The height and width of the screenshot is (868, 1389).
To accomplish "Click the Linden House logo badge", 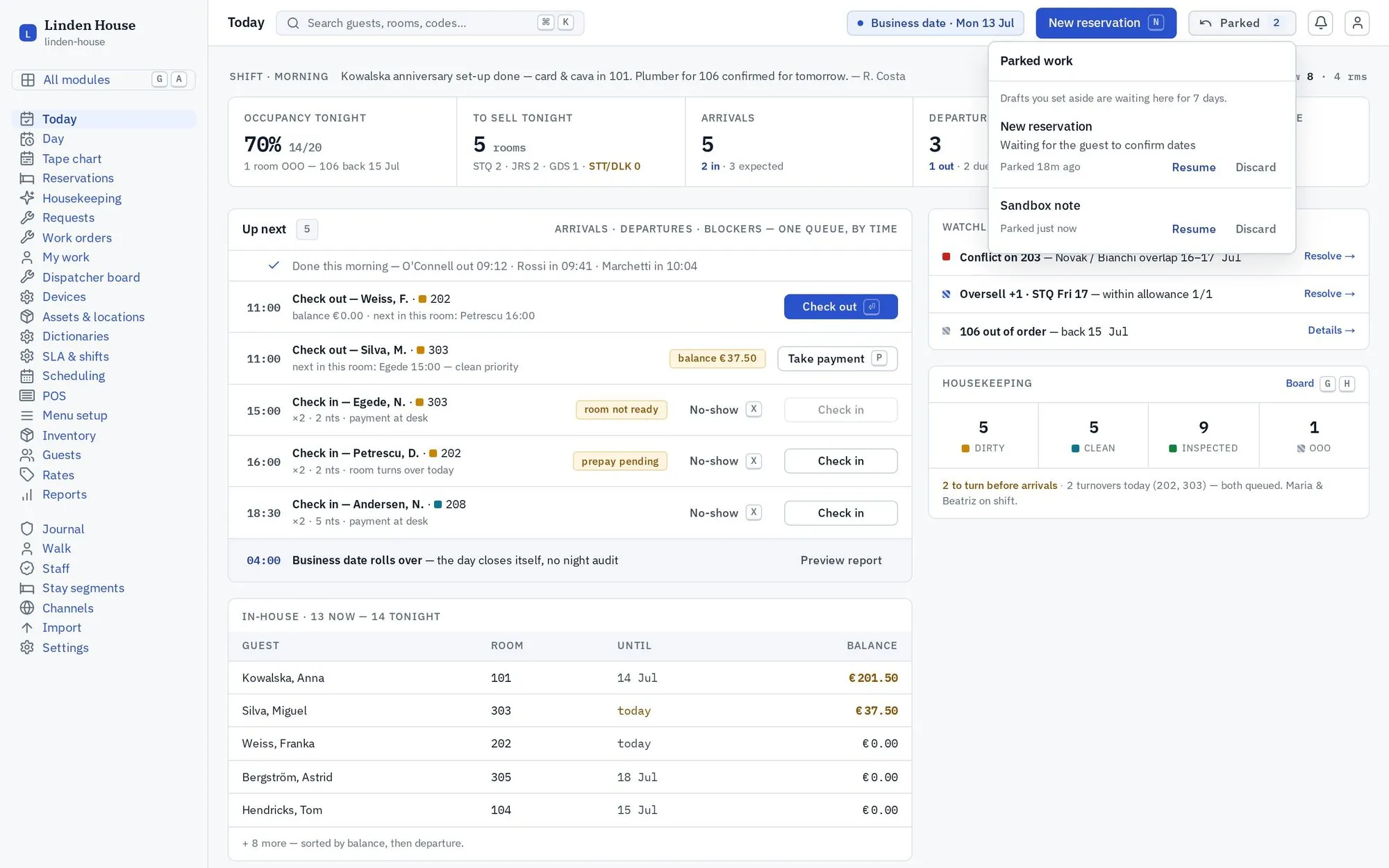I will coord(28,33).
